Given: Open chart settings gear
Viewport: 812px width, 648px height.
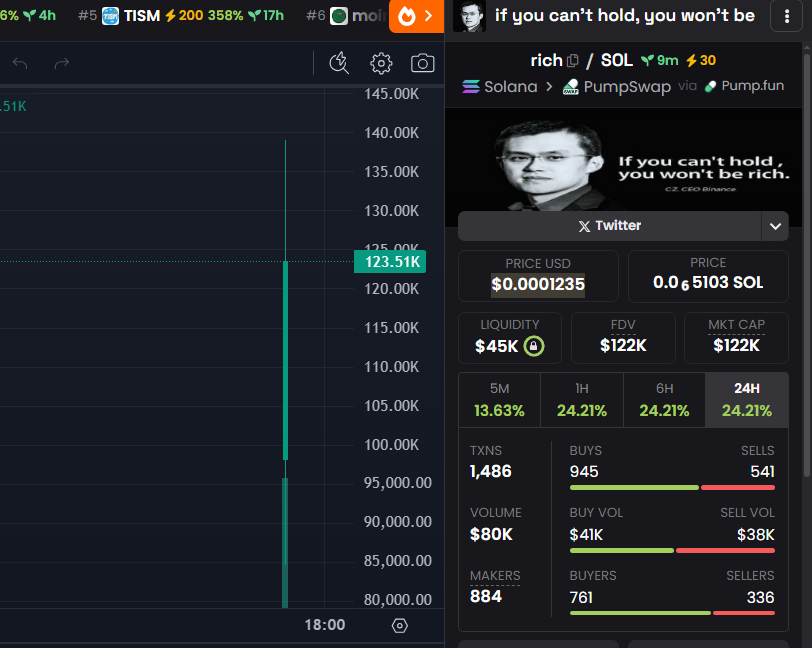Looking at the screenshot, I should [x=381, y=63].
